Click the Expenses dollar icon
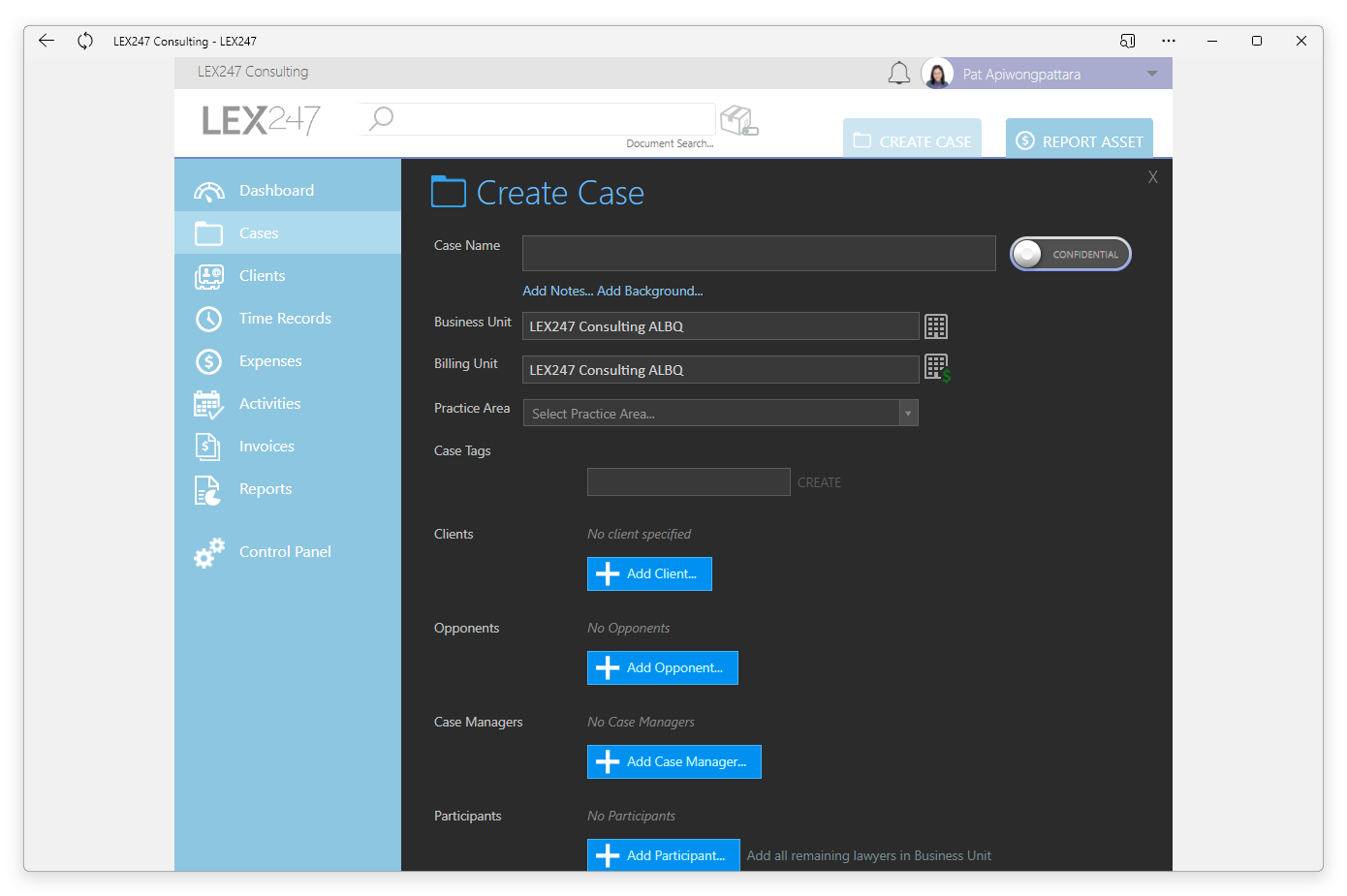The height and width of the screenshot is (896, 1347). pos(209,361)
